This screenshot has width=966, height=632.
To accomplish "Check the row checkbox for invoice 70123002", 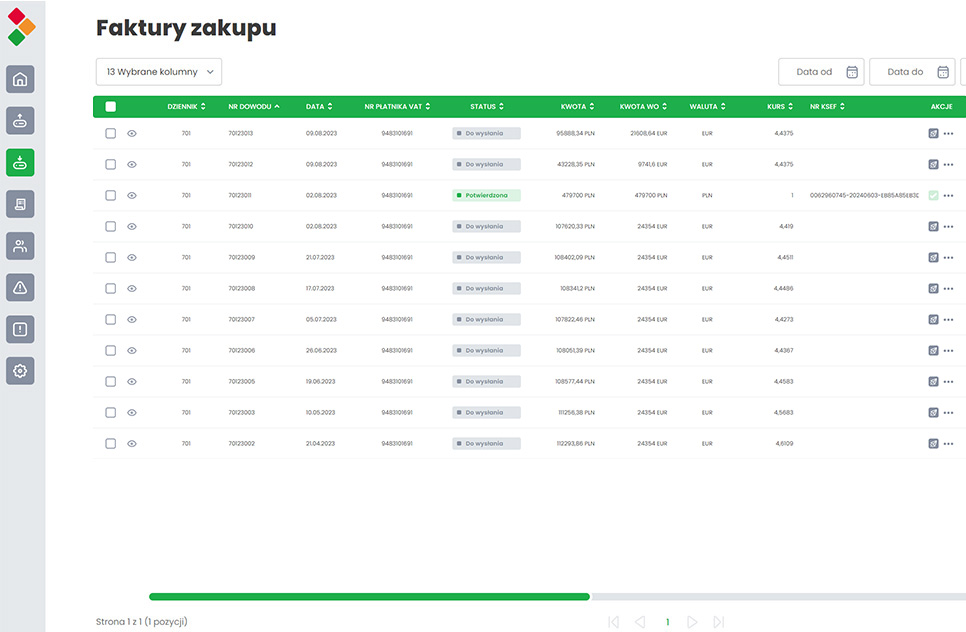I will tap(111, 443).
